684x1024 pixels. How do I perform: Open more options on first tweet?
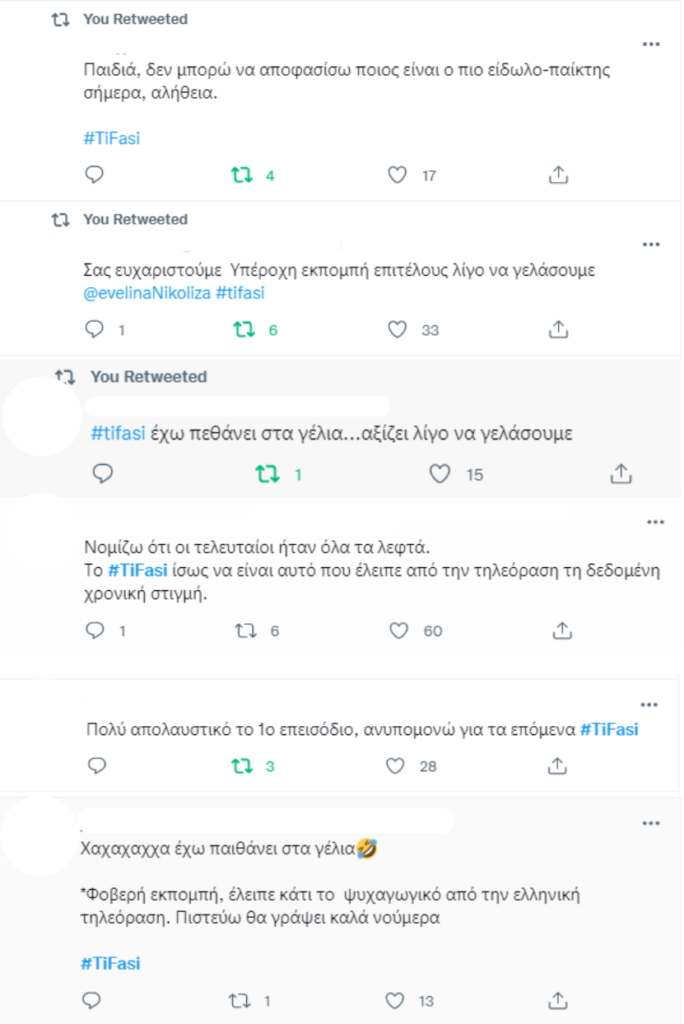click(x=651, y=44)
